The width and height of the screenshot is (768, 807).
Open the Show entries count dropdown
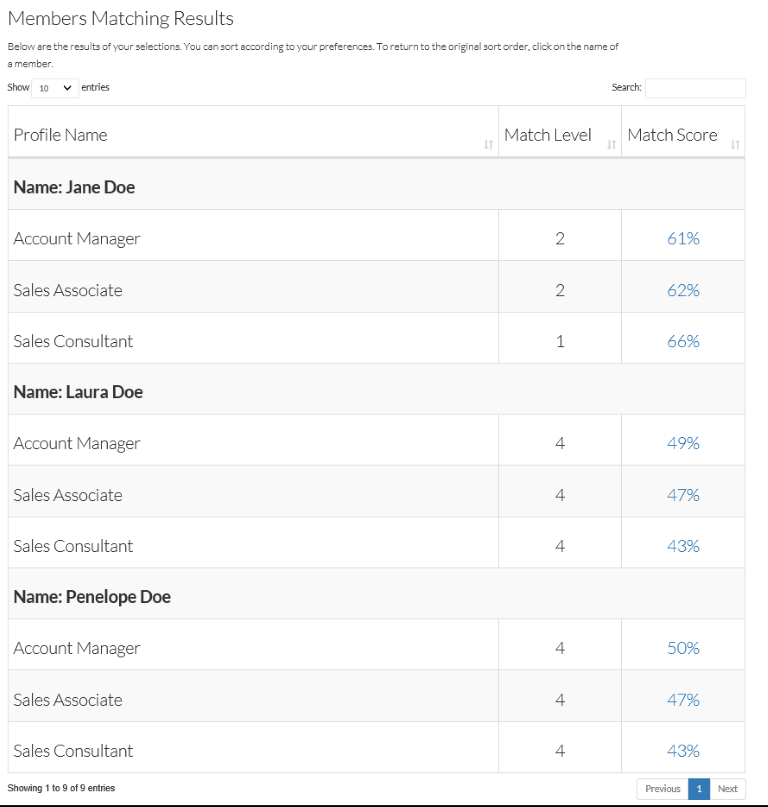click(55, 88)
